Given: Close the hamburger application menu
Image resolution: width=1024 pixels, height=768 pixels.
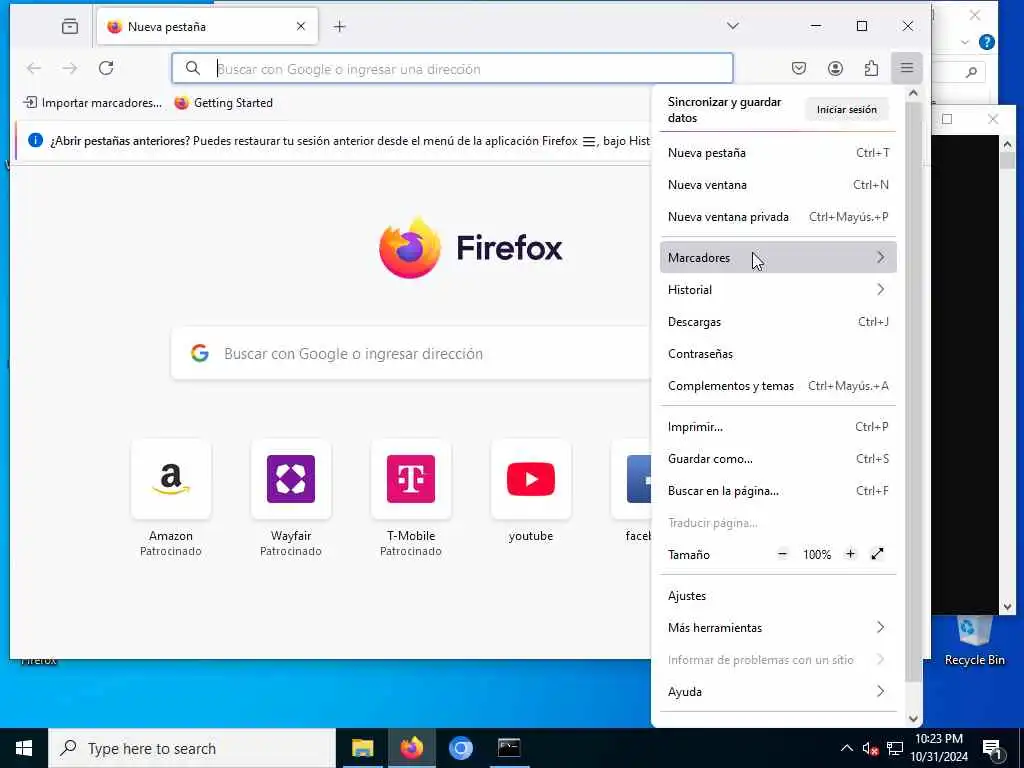Looking at the screenshot, I should [x=906, y=68].
